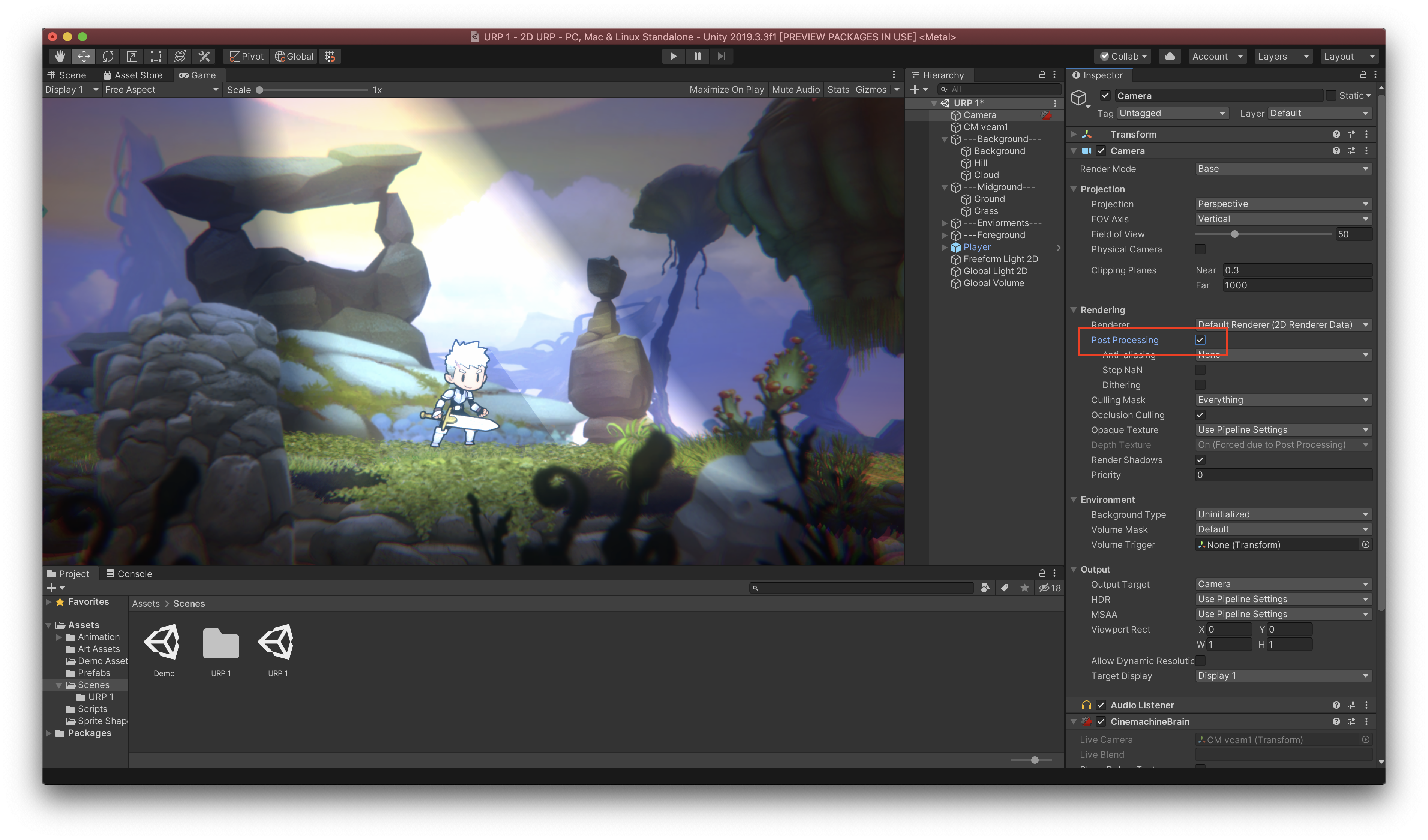Open the Projection type dropdown
This screenshot has height=840, width=1428.
pyautogui.click(x=1283, y=204)
